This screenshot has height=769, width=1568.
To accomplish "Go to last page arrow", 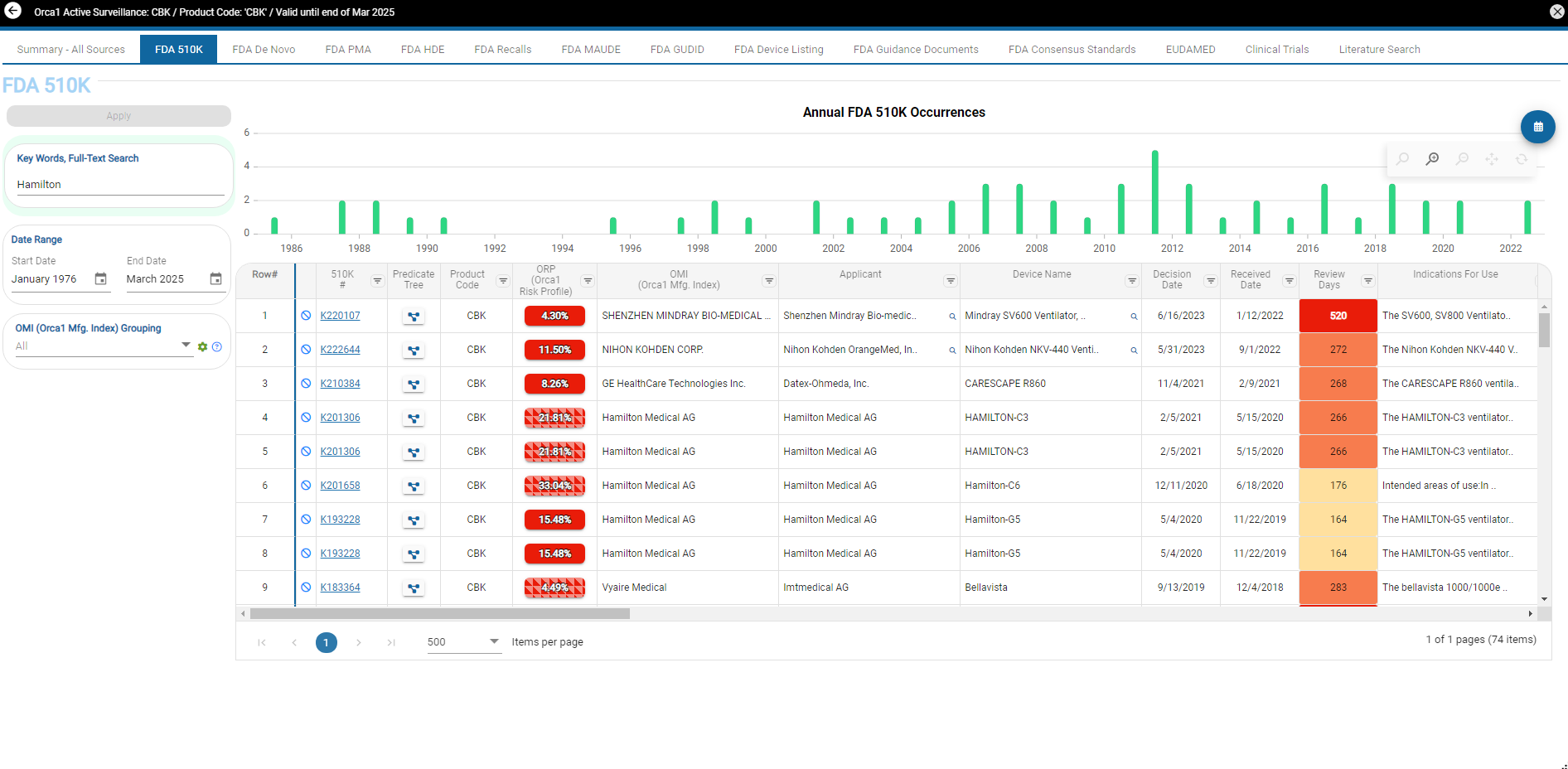I will pos(391,642).
